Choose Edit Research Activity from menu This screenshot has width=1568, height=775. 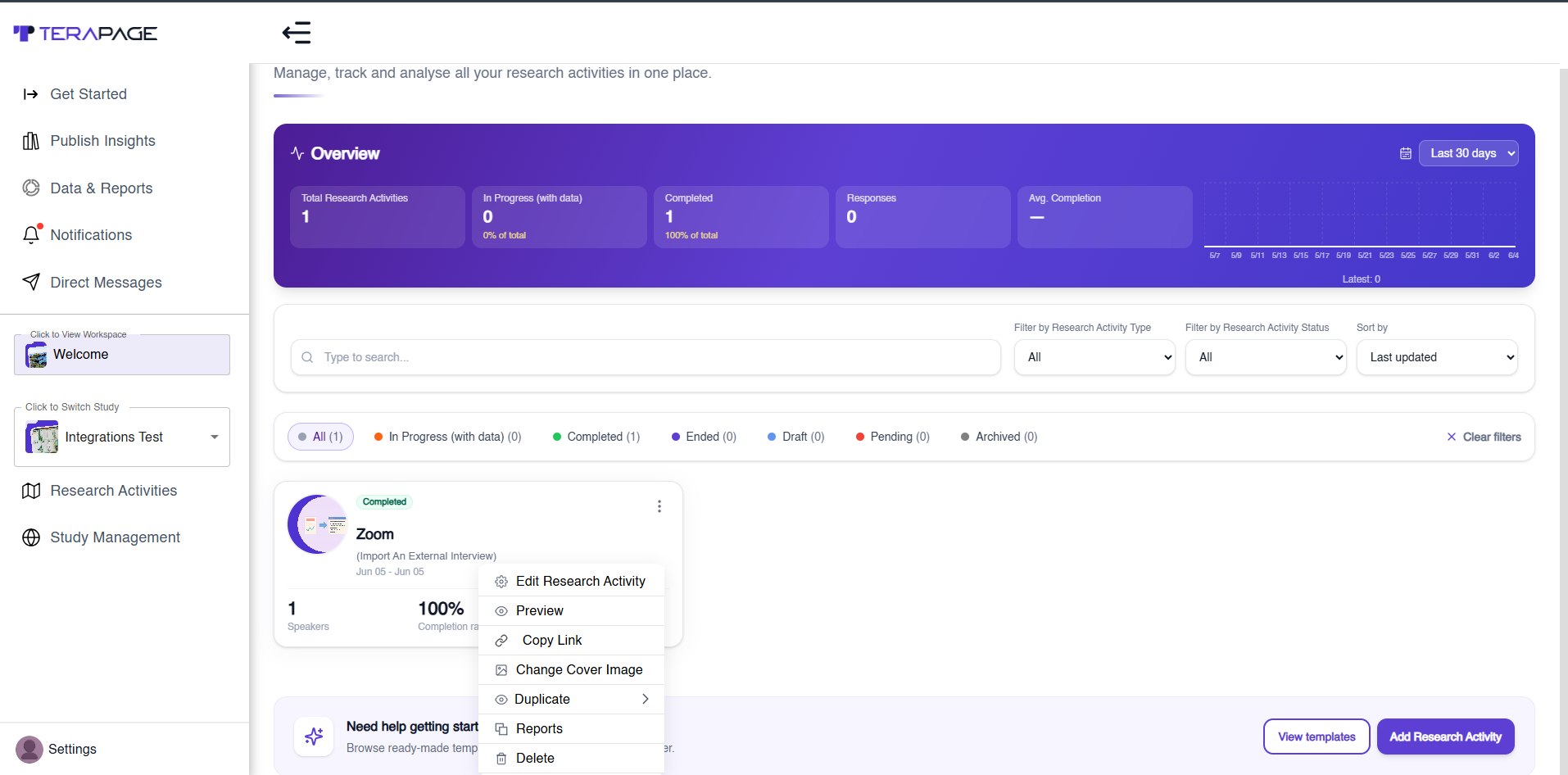point(571,582)
